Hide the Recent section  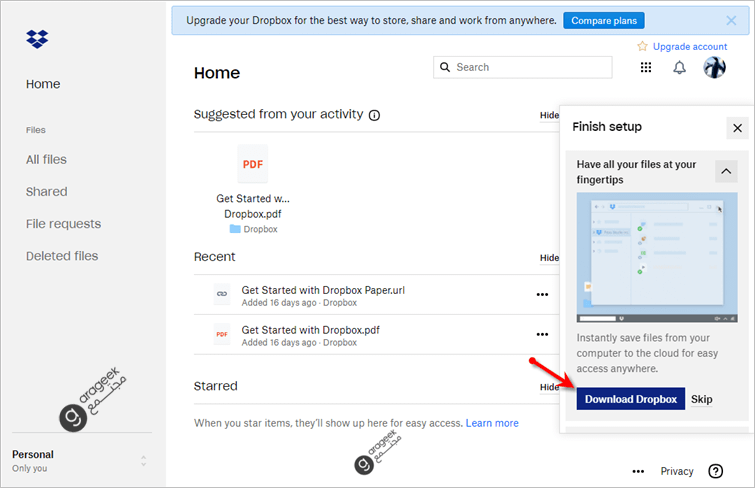(x=549, y=258)
